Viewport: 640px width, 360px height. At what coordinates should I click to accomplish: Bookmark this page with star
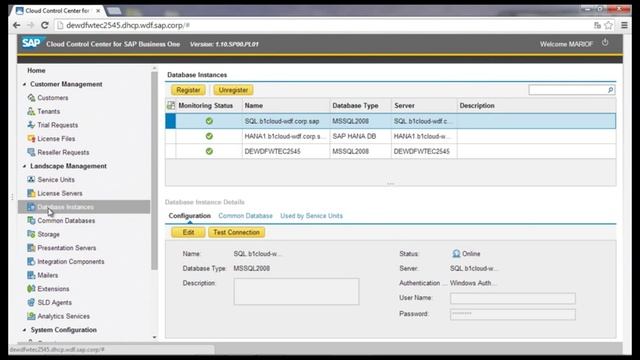click(x=609, y=25)
